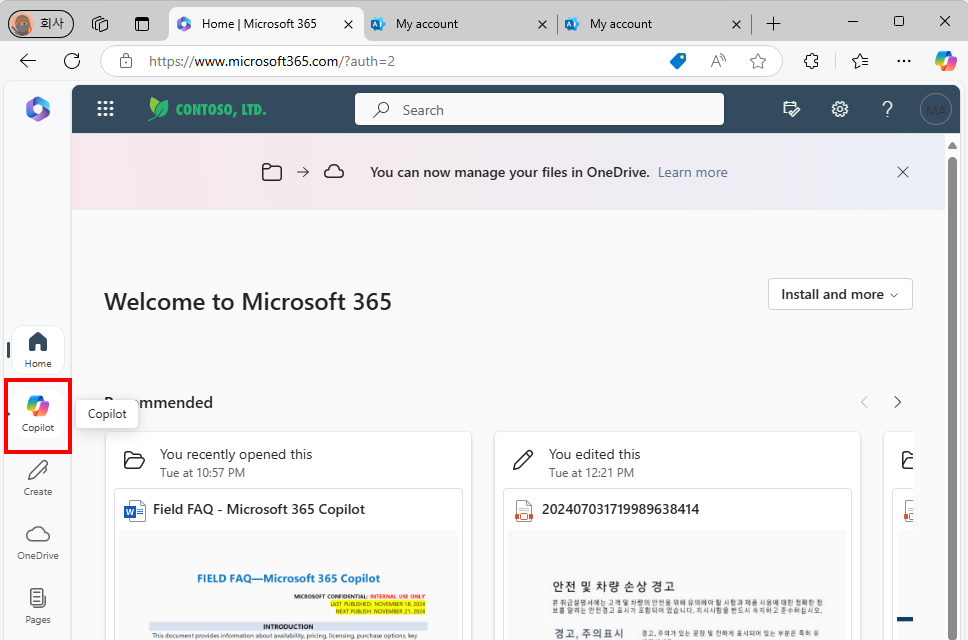Image resolution: width=968 pixels, height=640 pixels.
Task: Click the Welcome to Microsoft 365 heading
Action: (248, 302)
